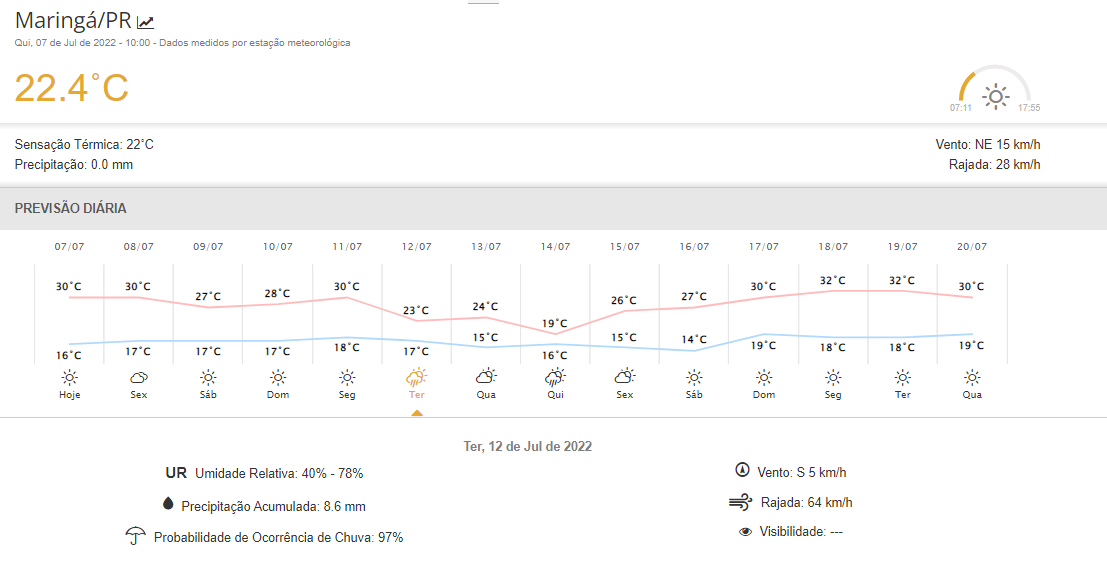Click the wind gust icon beside Rajada
This screenshot has height=565, width=1107.
[741, 502]
